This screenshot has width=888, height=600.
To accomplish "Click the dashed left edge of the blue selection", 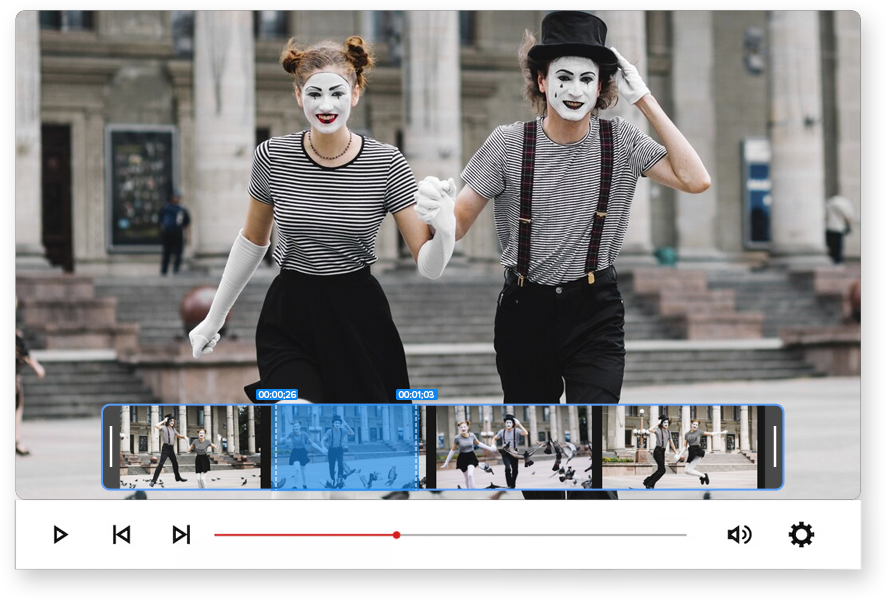I will 275,447.
